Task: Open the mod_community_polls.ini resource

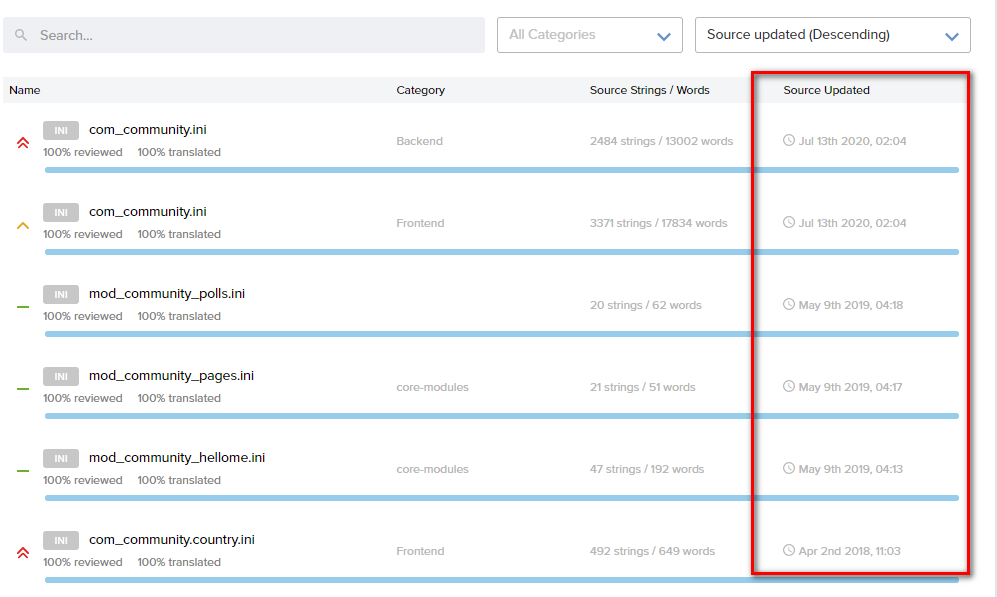Action: (167, 294)
